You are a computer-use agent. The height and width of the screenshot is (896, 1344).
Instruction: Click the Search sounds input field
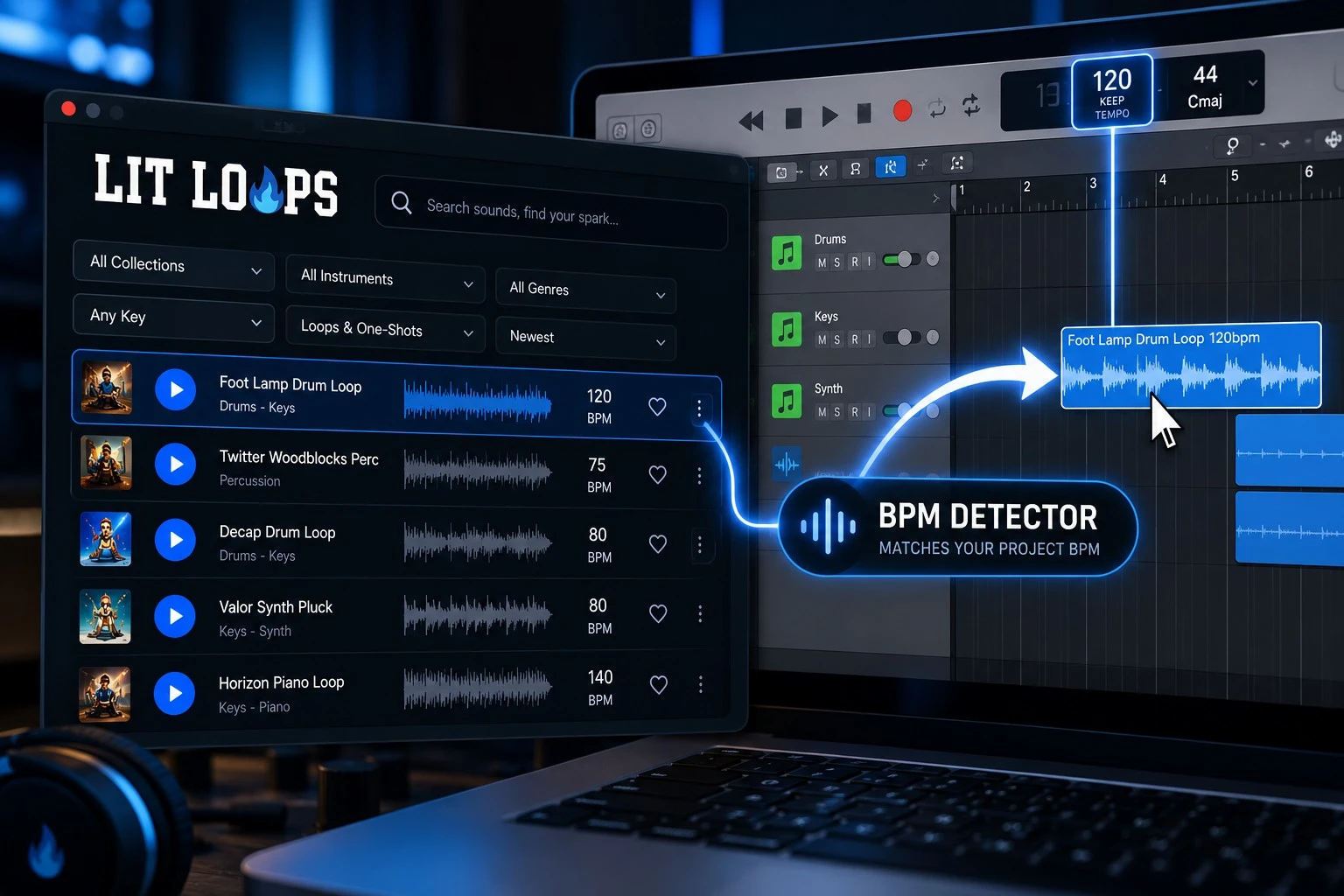(x=551, y=213)
